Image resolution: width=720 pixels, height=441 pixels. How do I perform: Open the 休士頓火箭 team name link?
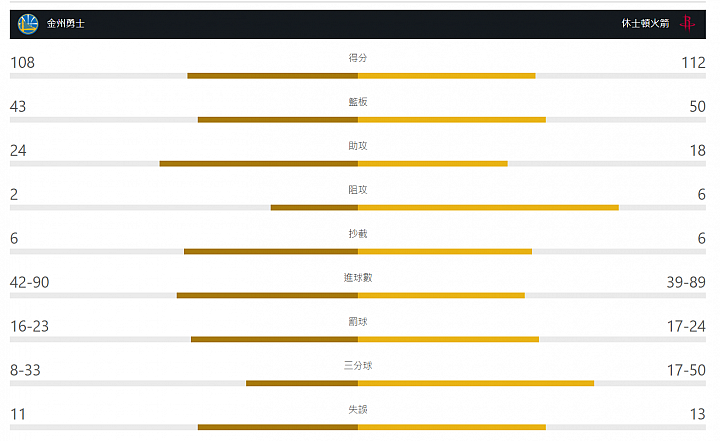click(645, 23)
